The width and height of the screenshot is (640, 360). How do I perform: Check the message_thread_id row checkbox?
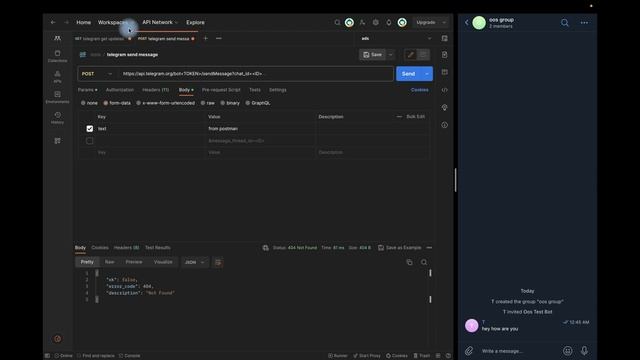pos(90,141)
